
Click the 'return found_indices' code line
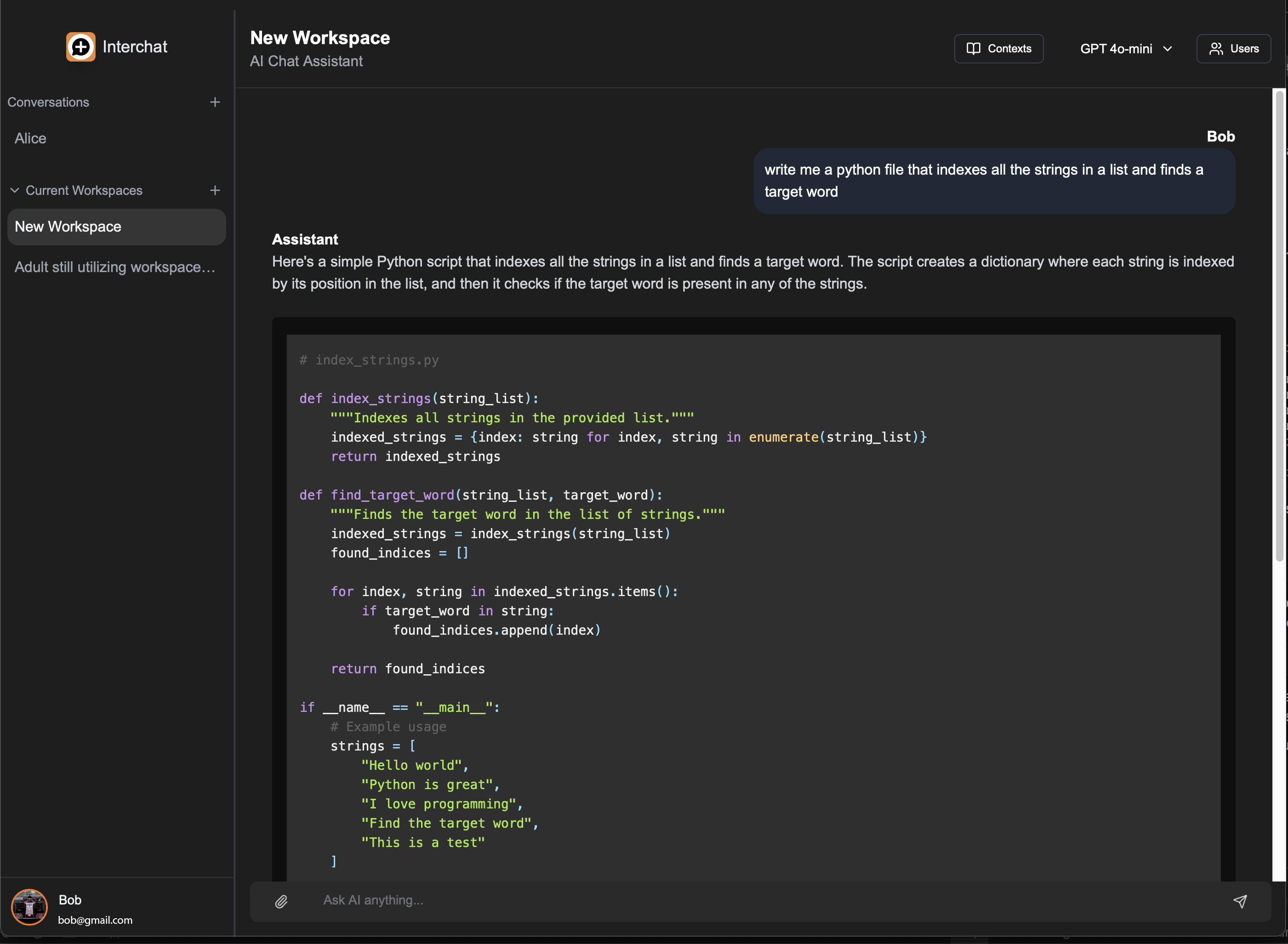(x=408, y=669)
